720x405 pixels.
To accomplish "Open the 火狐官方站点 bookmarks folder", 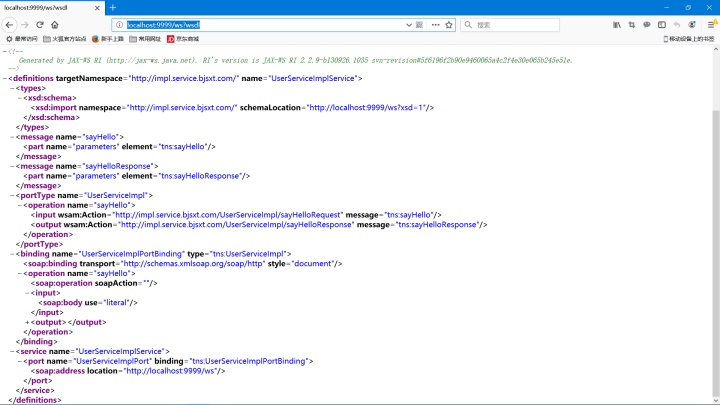I will click(65, 39).
